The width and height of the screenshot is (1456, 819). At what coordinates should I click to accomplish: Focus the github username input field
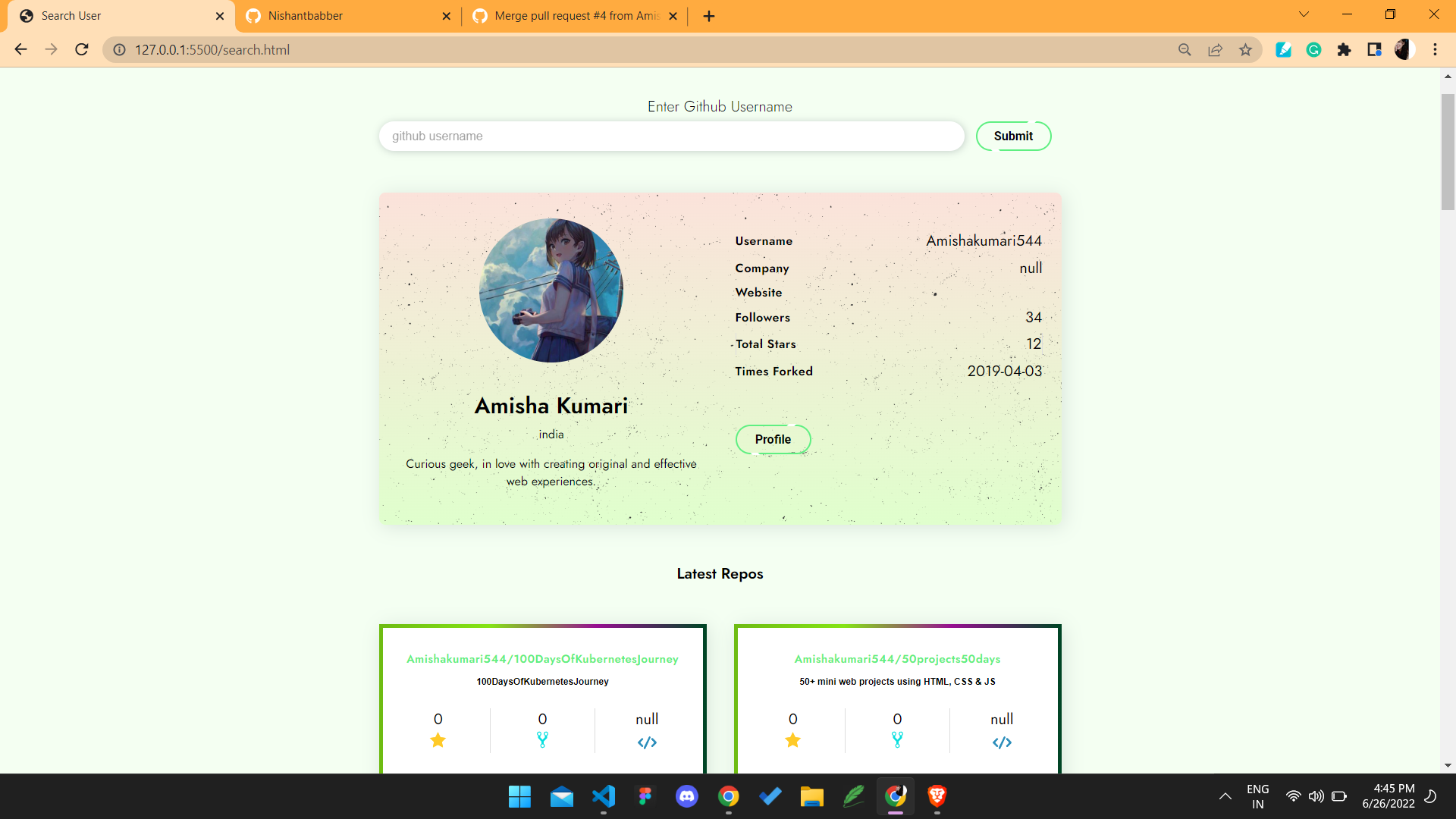click(x=671, y=136)
